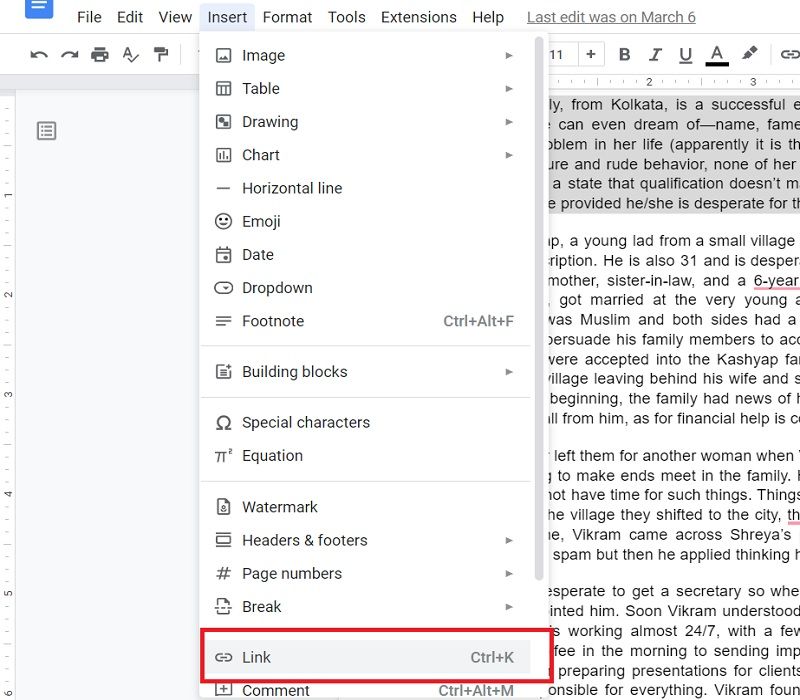Image resolution: width=800 pixels, height=700 pixels.
Task: Select the highlight color pen icon
Action: pos(750,55)
